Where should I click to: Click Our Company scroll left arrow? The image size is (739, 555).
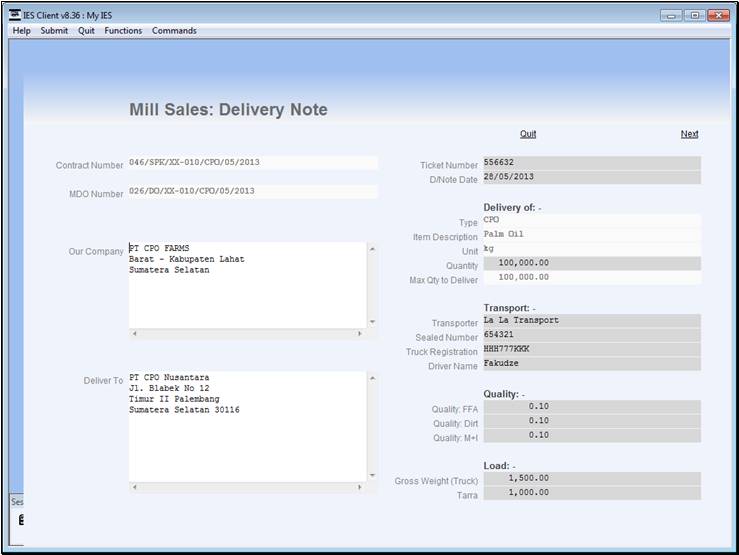[x=135, y=334]
